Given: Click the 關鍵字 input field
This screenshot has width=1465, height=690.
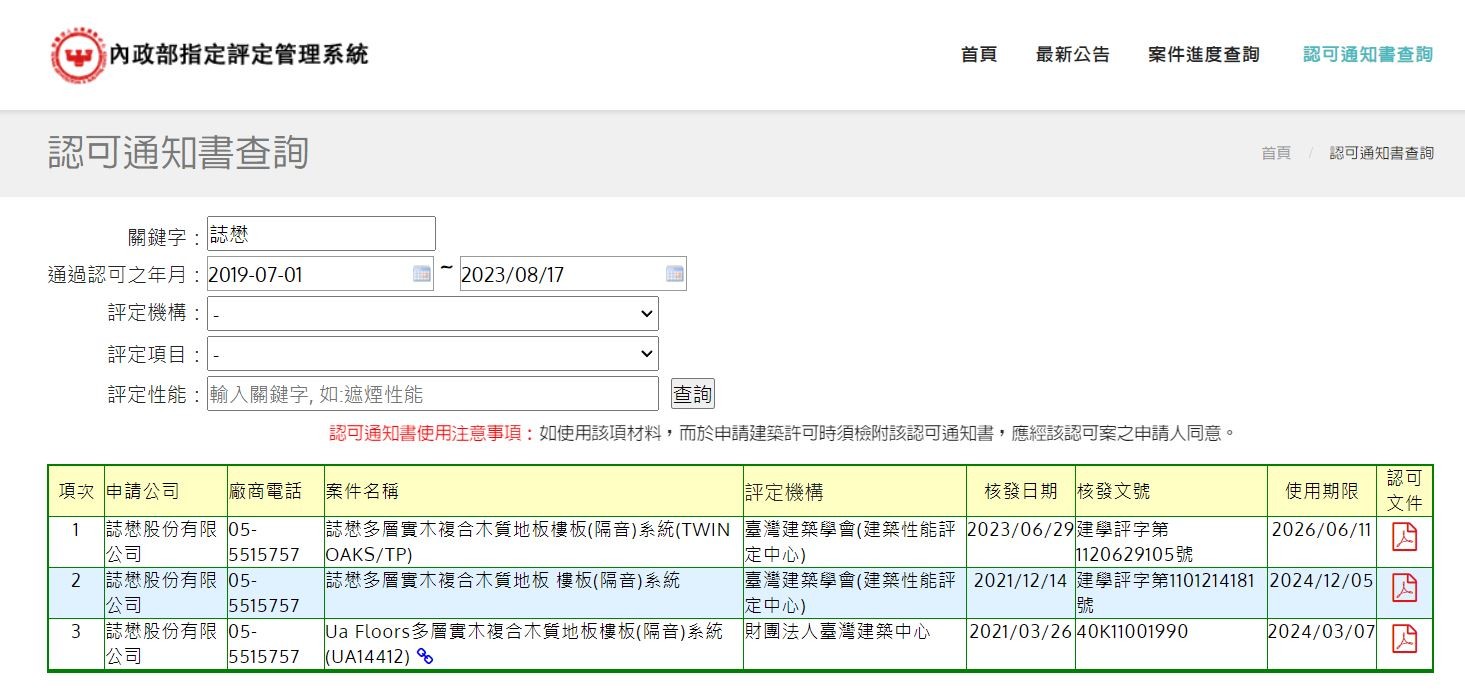Looking at the screenshot, I should pos(321,234).
